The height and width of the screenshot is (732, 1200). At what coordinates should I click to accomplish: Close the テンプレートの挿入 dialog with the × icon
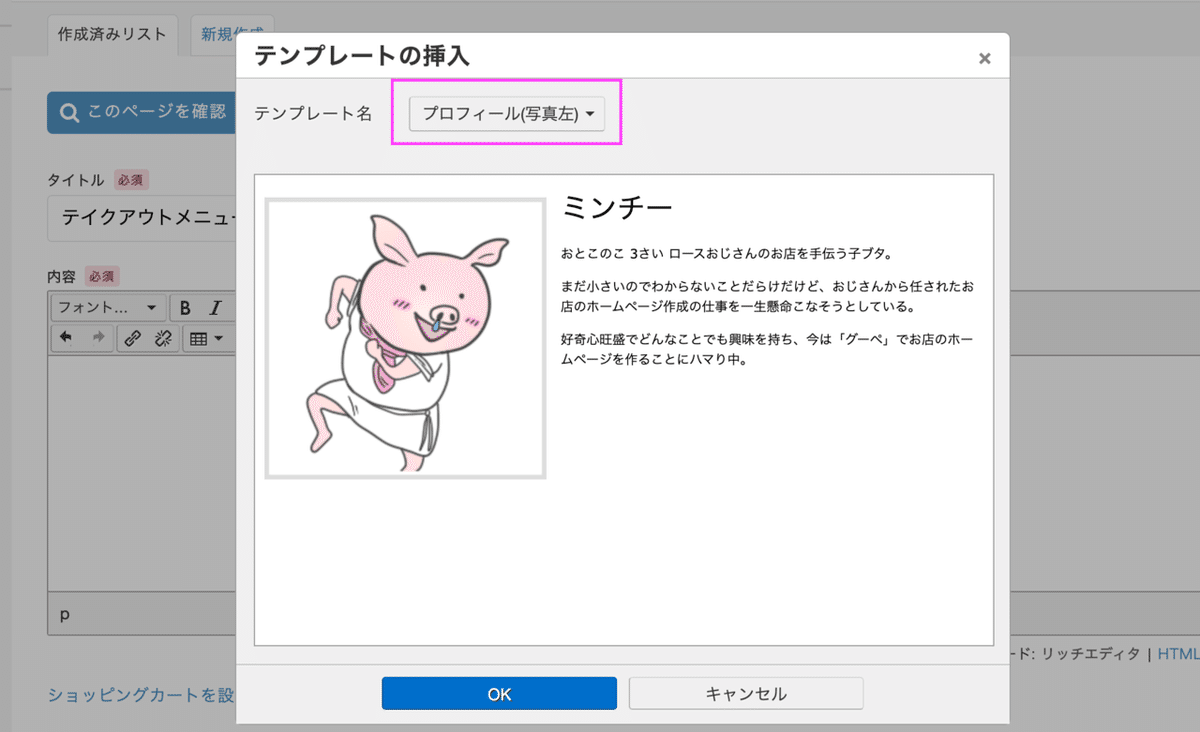coord(985,57)
